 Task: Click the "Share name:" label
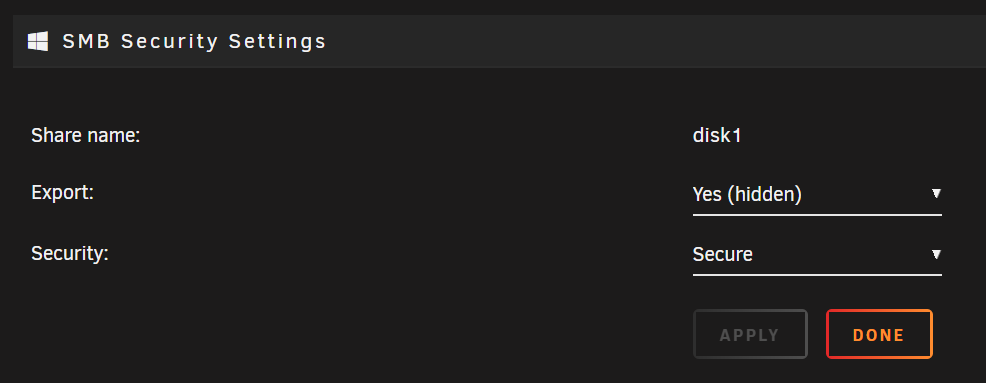(86, 135)
